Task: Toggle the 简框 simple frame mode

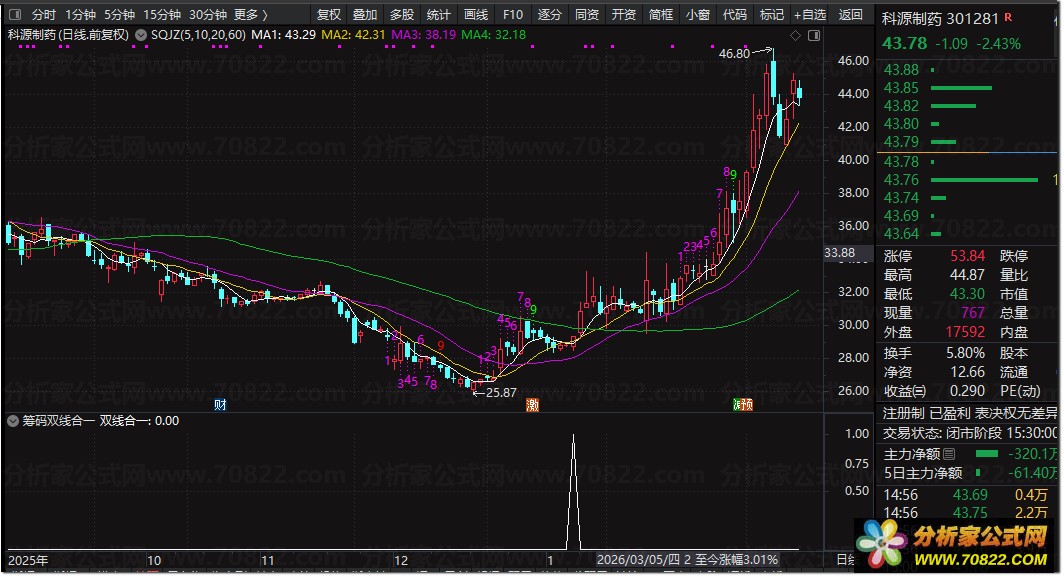Action: (x=661, y=14)
